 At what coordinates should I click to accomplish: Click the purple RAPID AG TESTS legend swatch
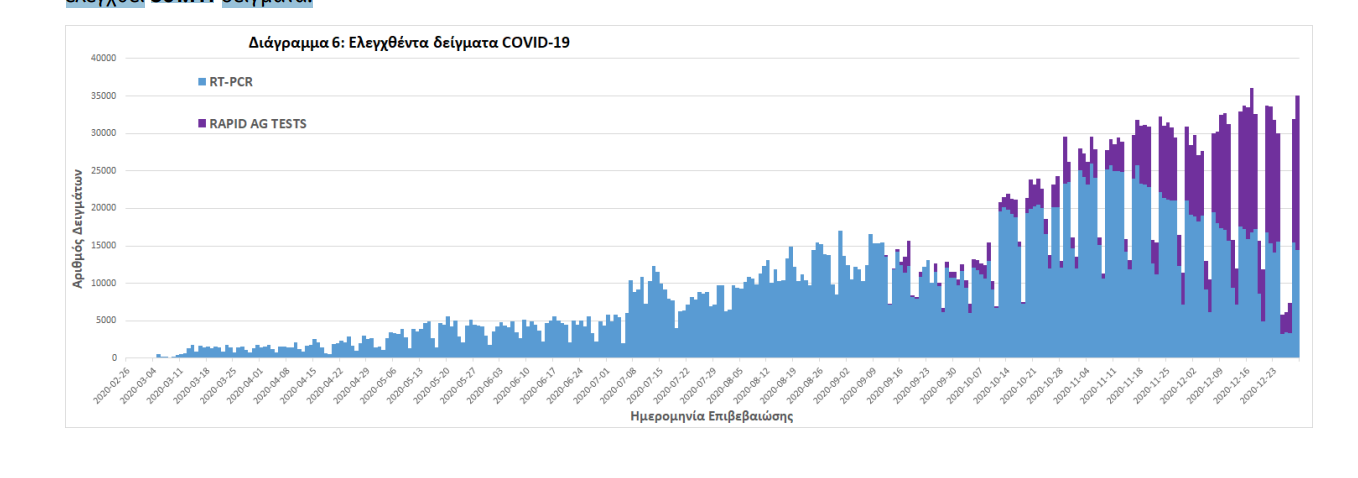point(202,124)
